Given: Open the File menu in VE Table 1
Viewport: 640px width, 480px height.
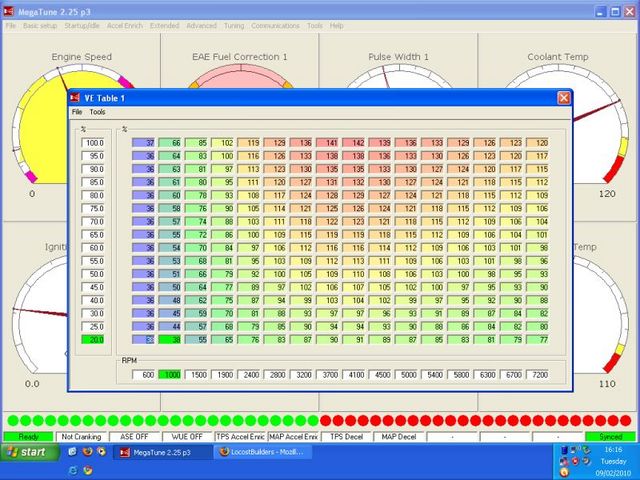Looking at the screenshot, I should (76, 112).
